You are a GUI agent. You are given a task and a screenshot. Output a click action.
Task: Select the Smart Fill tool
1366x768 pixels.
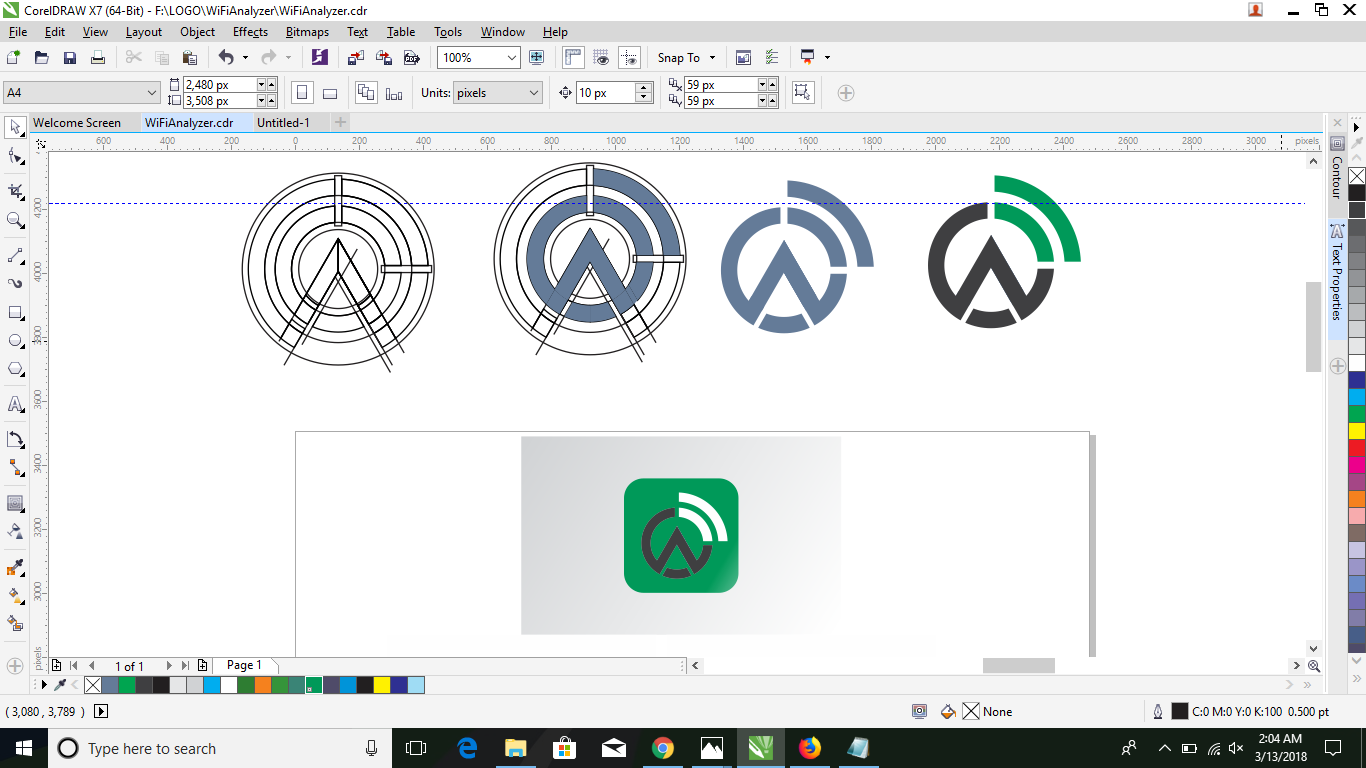pyautogui.click(x=15, y=624)
